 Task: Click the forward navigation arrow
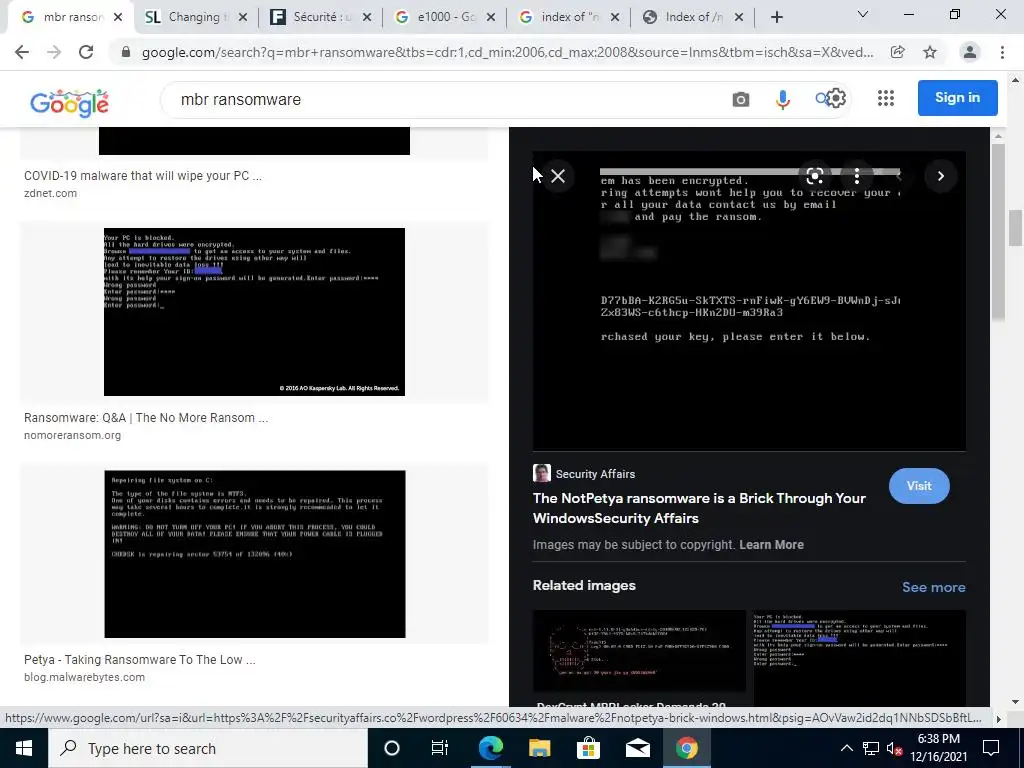[54, 52]
